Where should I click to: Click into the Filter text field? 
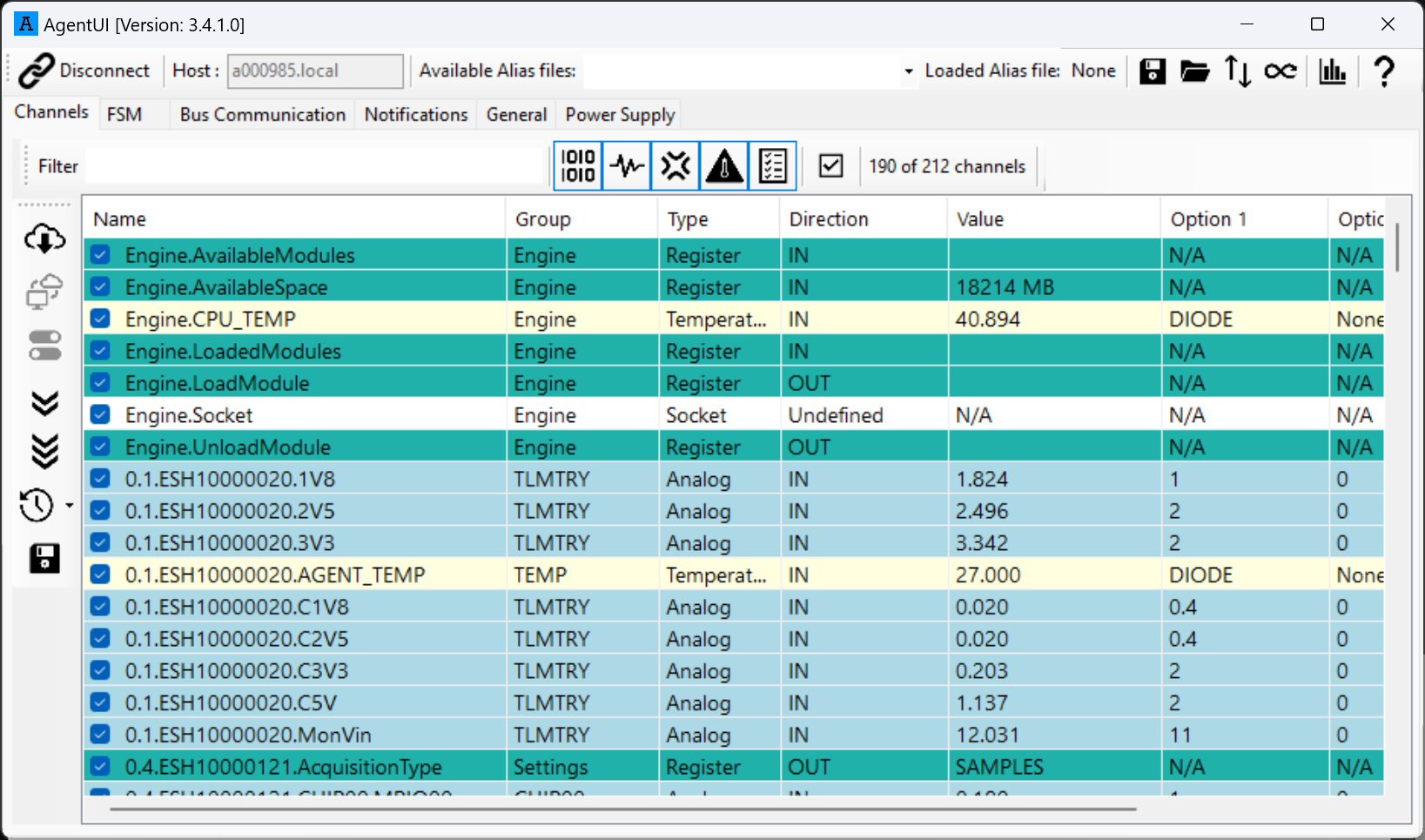tap(315, 166)
